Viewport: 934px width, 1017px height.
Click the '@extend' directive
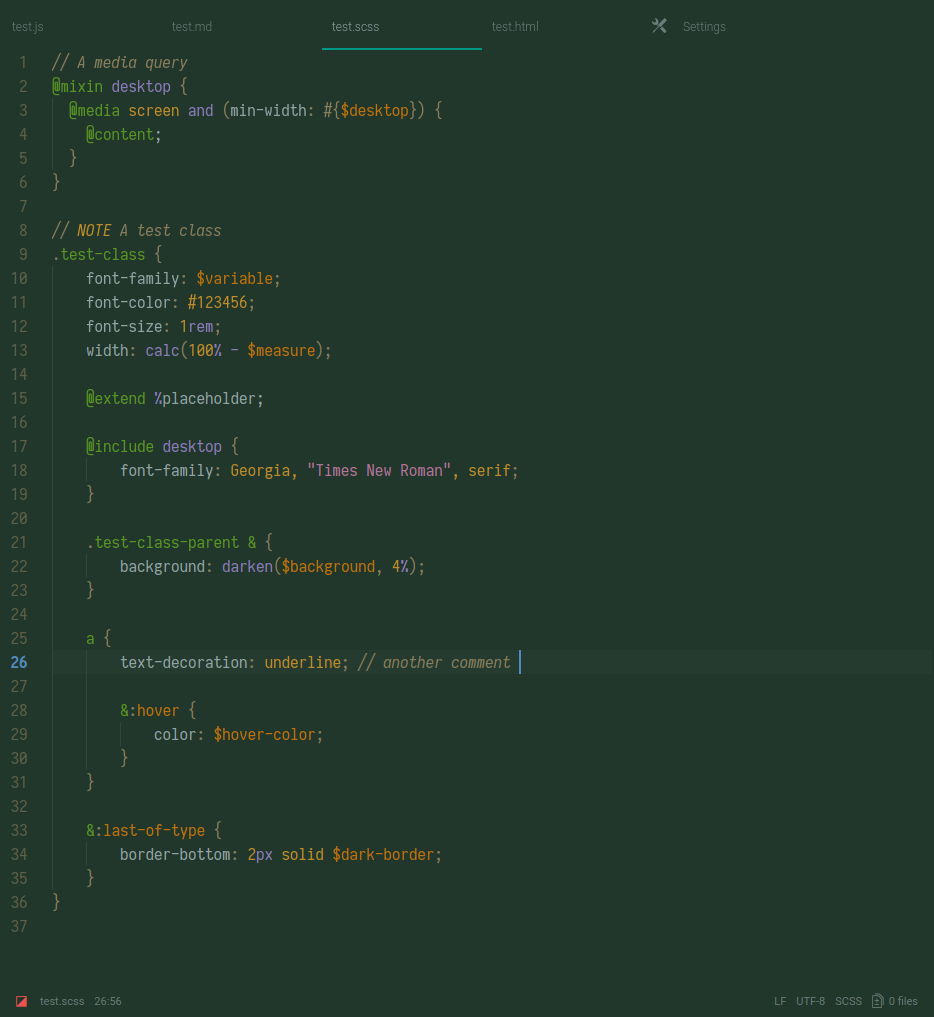click(115, 399)
